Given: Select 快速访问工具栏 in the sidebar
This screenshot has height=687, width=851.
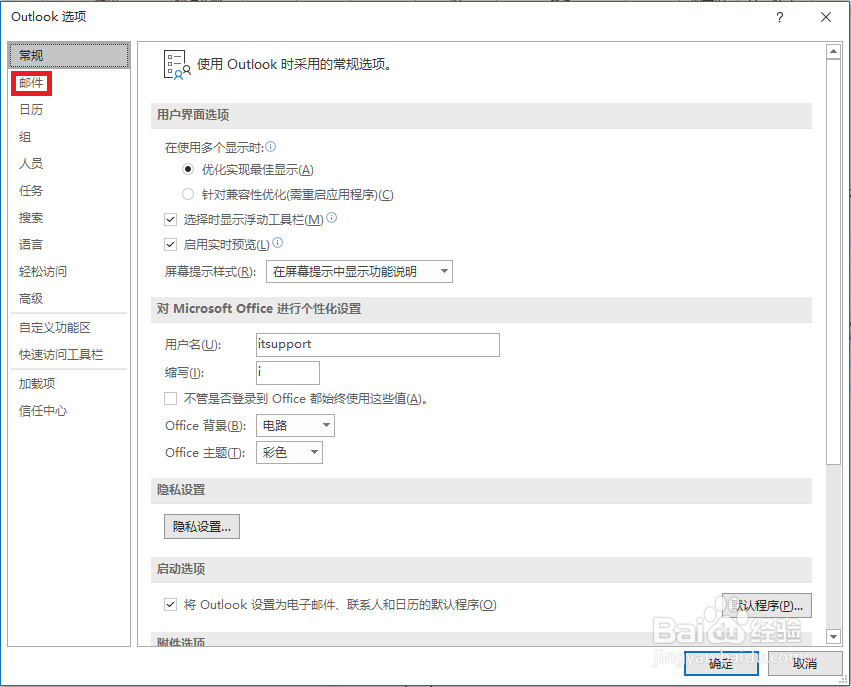Looking at the screenshot, I should 61,355.
